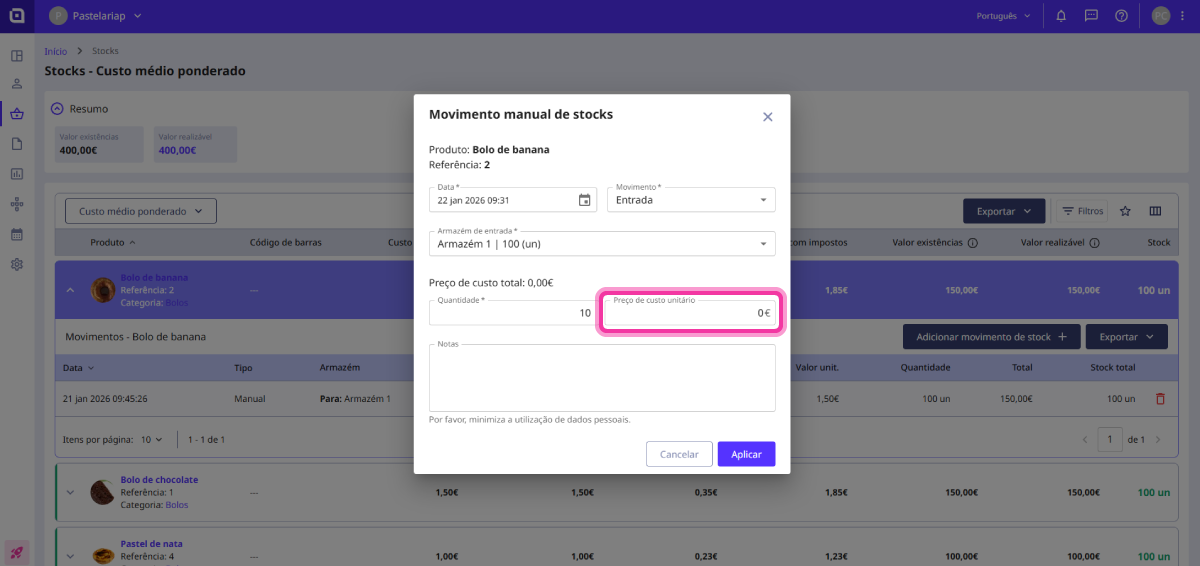This screenshot has width=1200, height=566.
Task: Open the column layout icon
Action: [1155, 211]
